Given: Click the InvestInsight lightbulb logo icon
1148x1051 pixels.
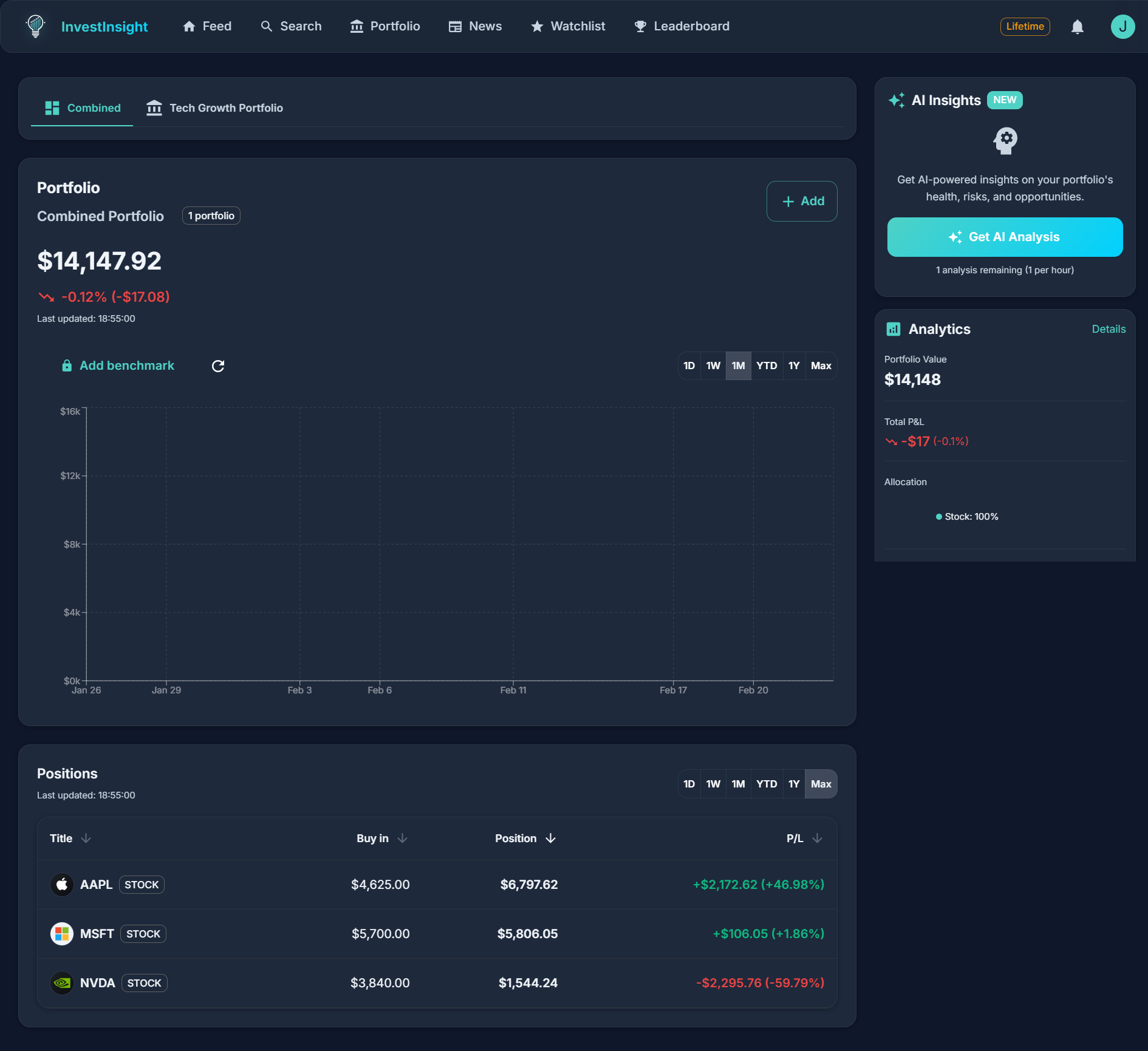Looking at the screenshot, I should [x=36, y=26].
